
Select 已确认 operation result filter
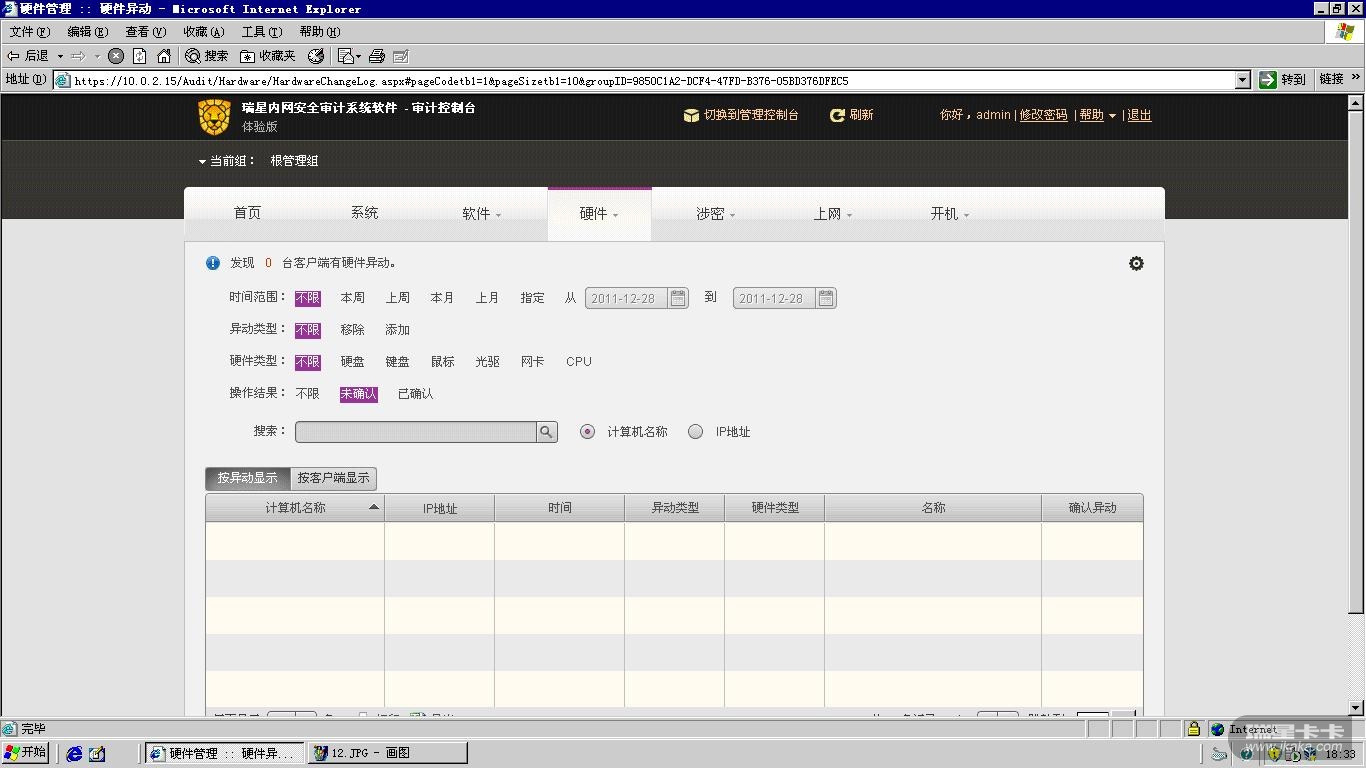pos(415,394)
